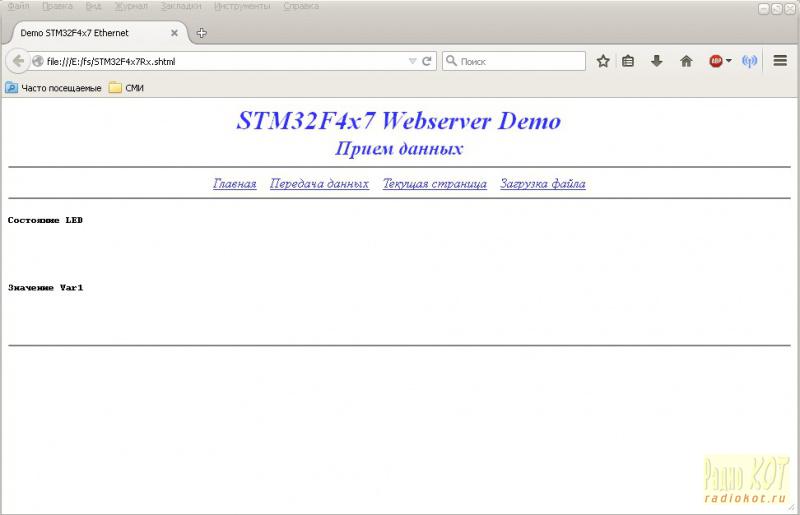Screen dimensions: 800x515
Task: Click the browser Back arrow button
Action: coord(18,61)
